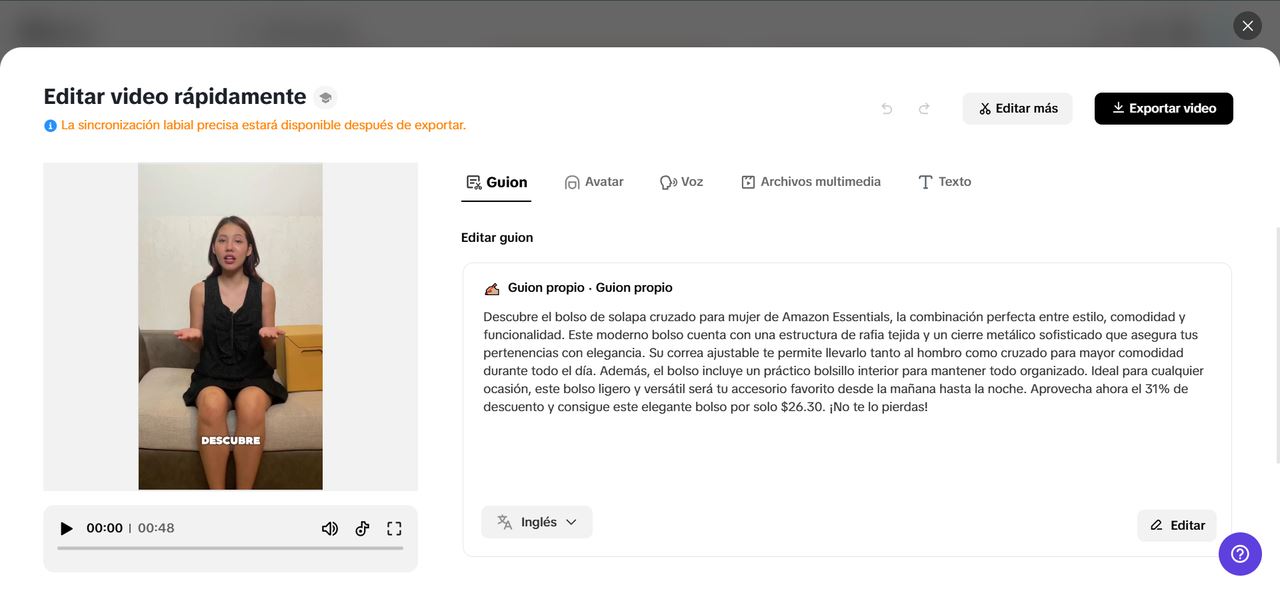Open the help question mark button
The height and width of the screenshot is (593, 1280).
coord(1240,553)
